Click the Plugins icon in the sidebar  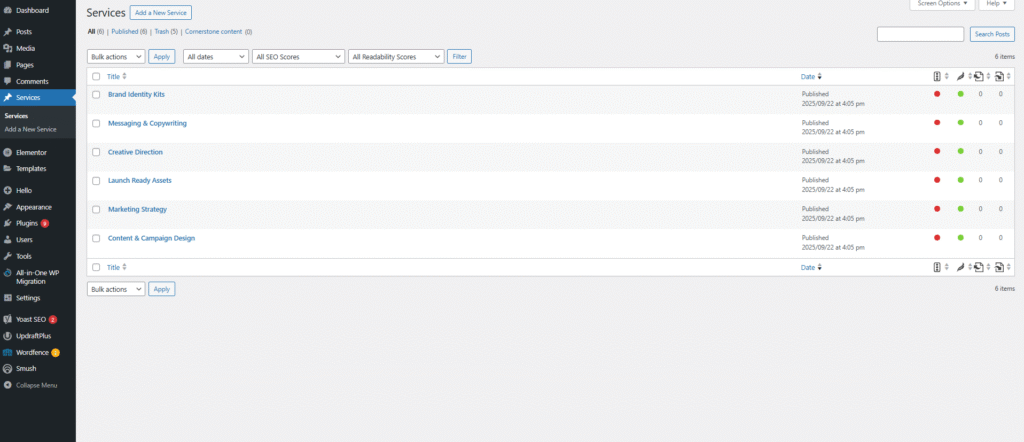click(x=8, y=223)
